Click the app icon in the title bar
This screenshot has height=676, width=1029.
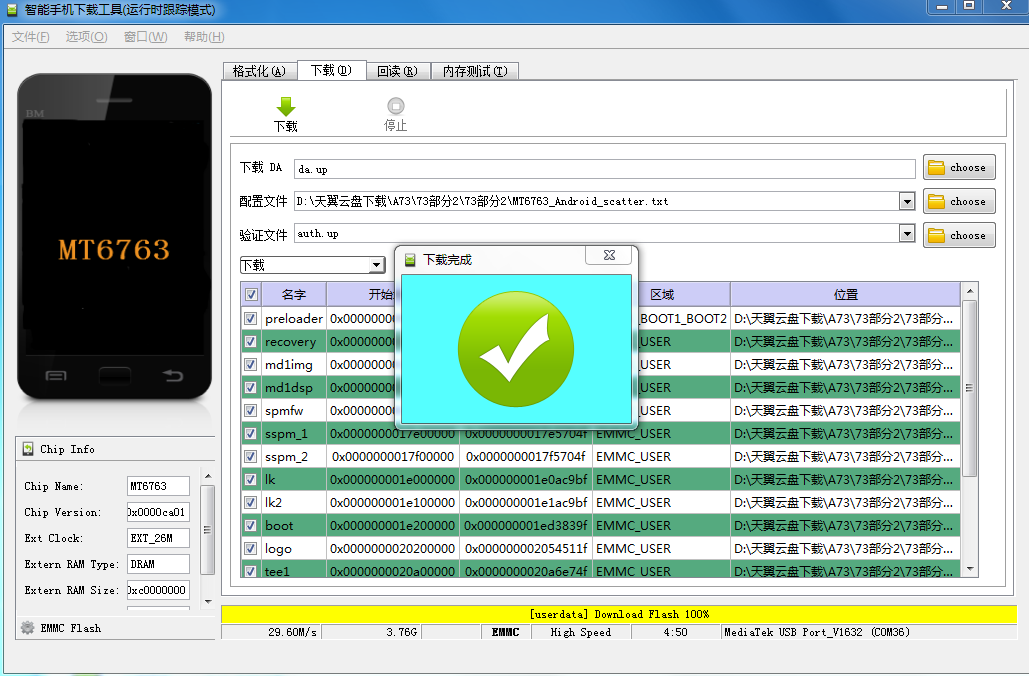click(x=12, y=10)
